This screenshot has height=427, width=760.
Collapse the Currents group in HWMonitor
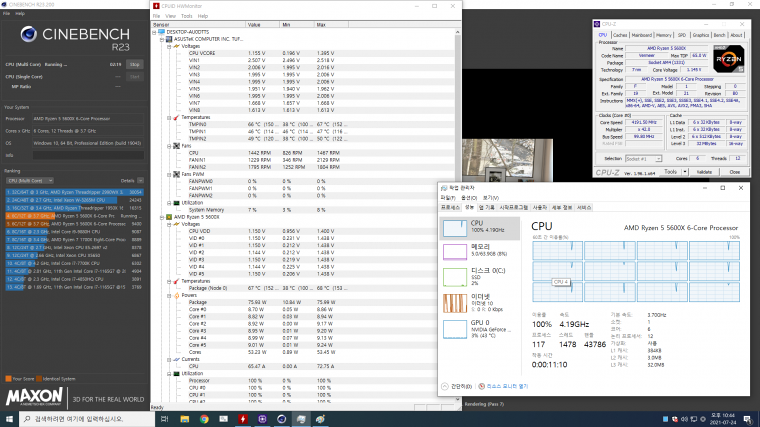[169, 360]
